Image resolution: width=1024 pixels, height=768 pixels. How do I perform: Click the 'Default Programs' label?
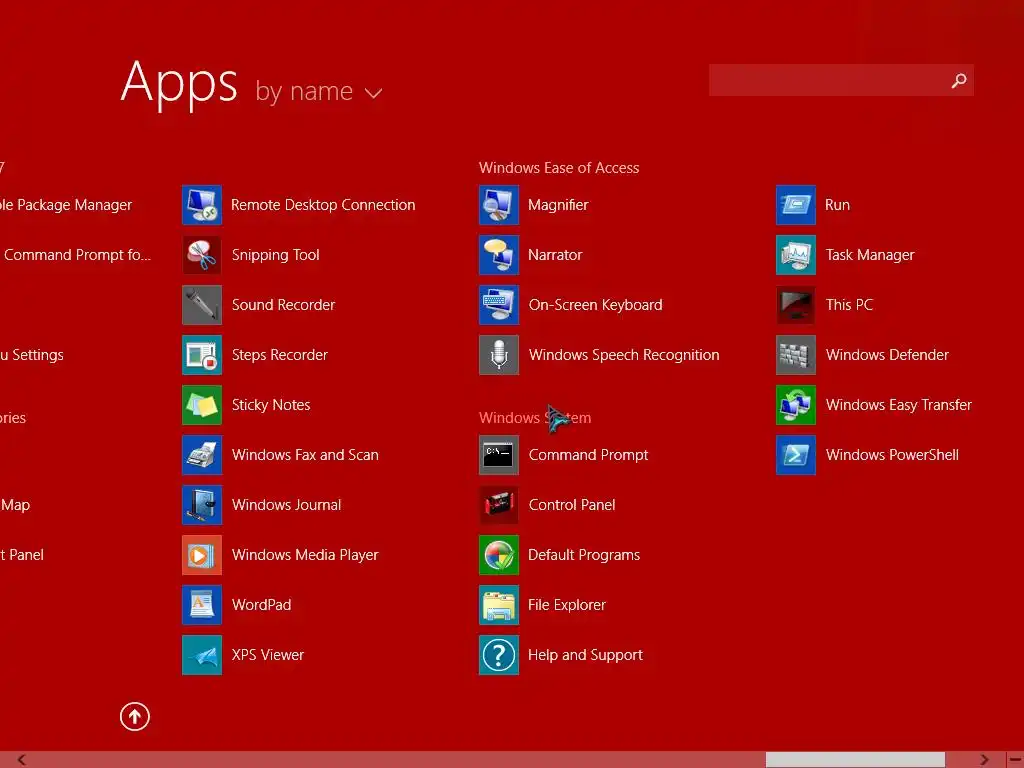[584, 555]
